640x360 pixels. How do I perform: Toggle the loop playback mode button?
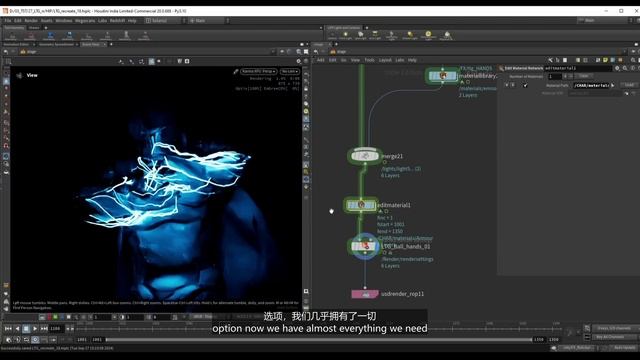(26, 340)
